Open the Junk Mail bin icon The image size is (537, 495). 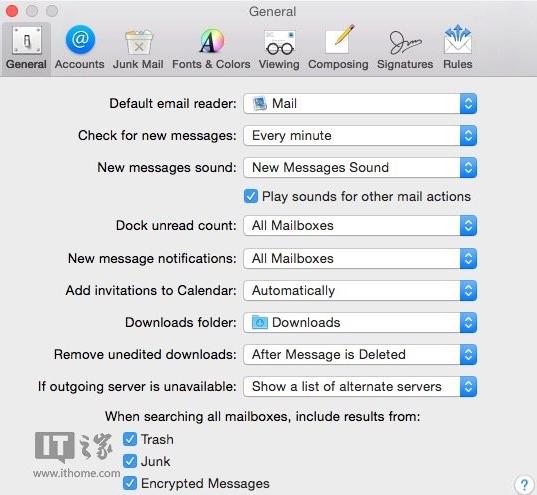pyautogui.click(x=138, y=42)
